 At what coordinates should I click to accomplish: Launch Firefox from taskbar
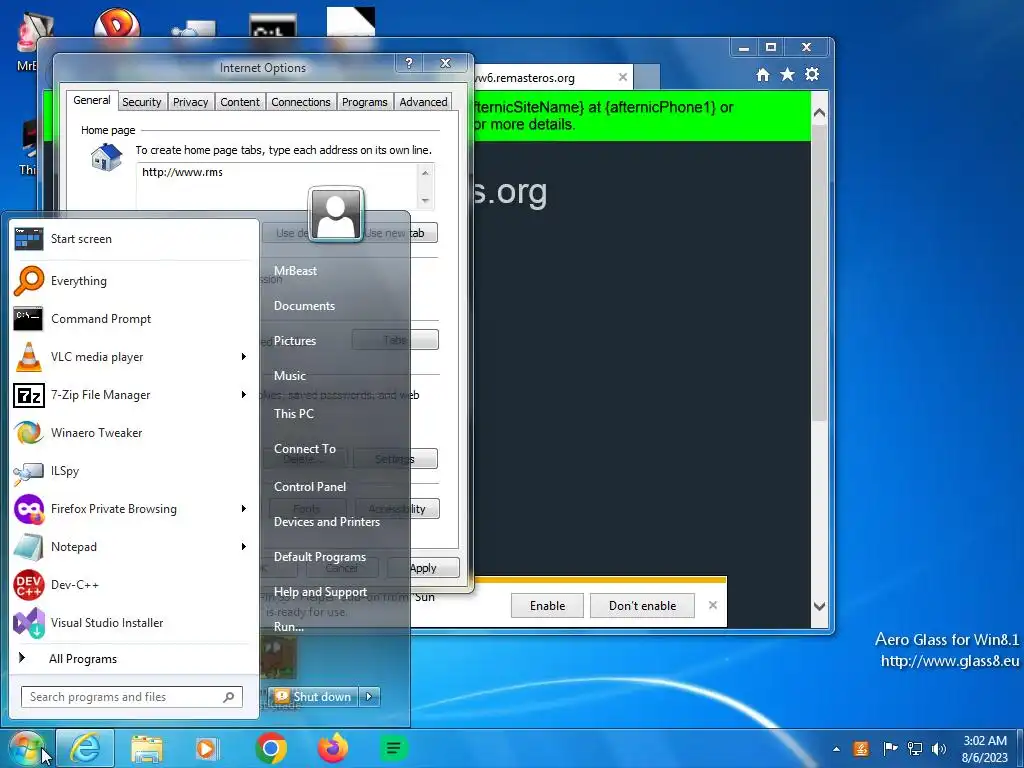click(x=333, y=748)
